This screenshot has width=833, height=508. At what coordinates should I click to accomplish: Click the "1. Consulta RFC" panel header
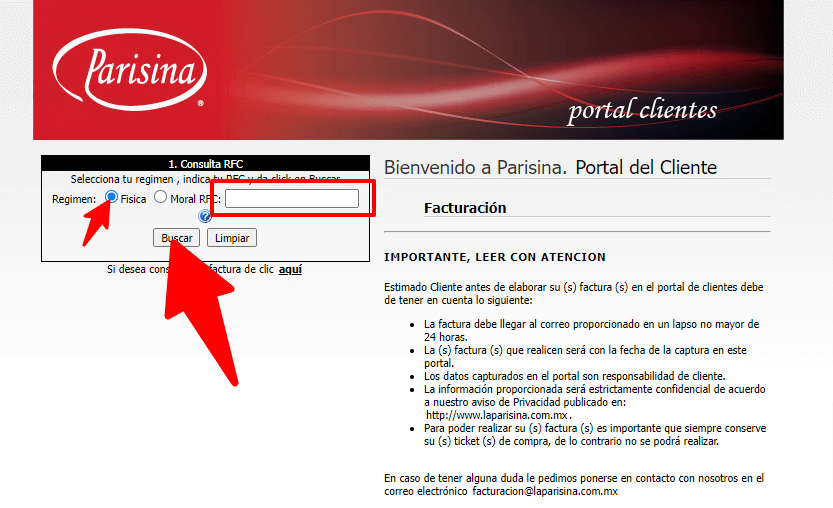[x=205, y=164]
